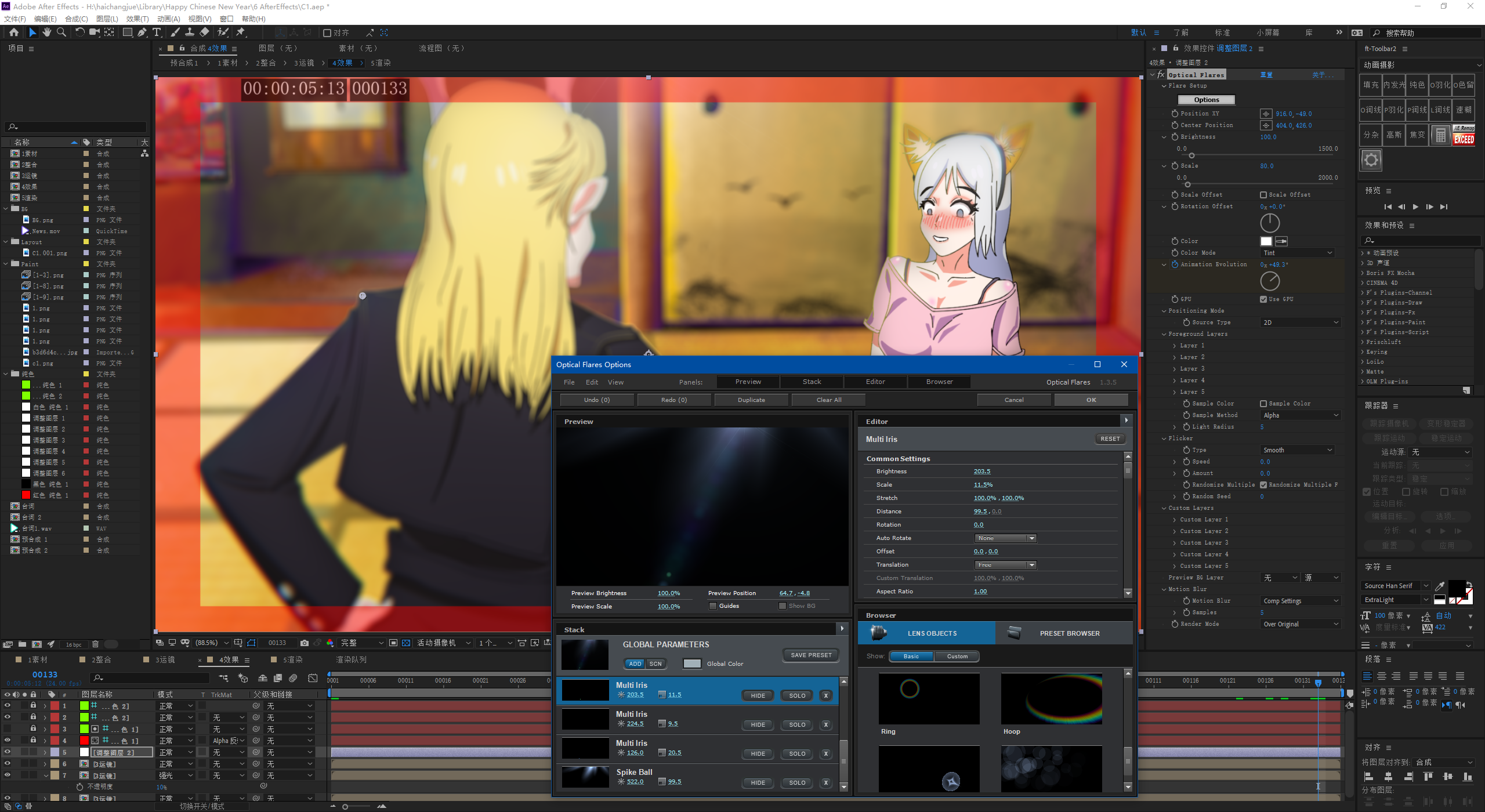Switch to the 5渲染 timeline tab
The width and height of the screenshot is (1485, 812).
coord(293,659)
